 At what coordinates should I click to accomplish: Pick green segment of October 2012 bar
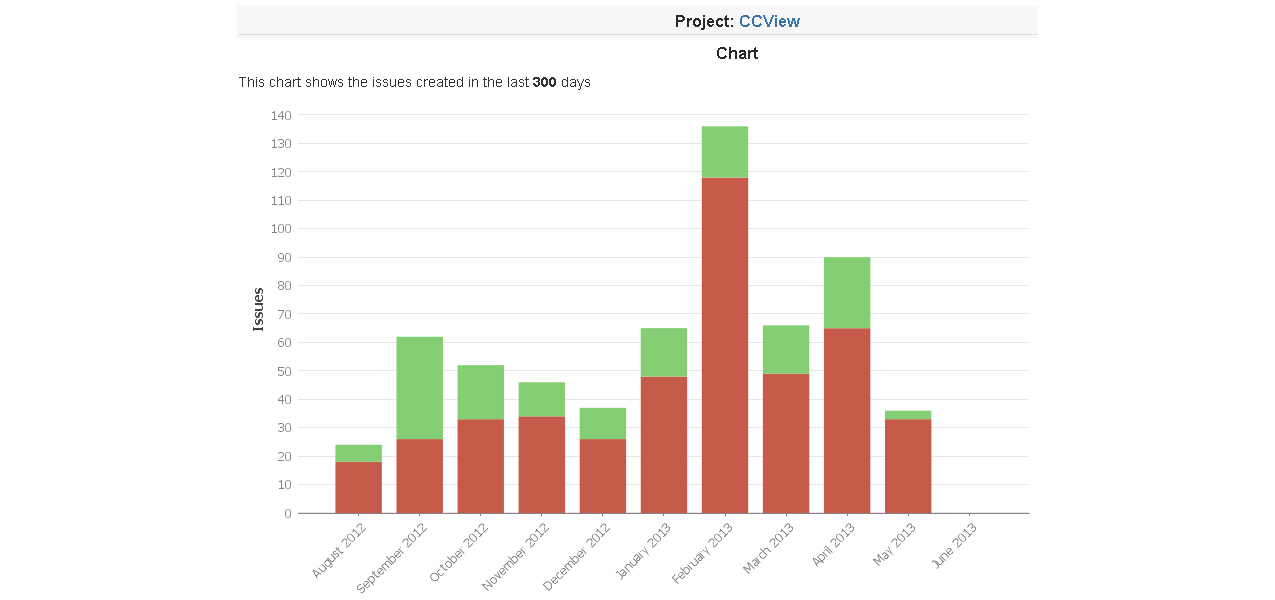coord(480,392)
